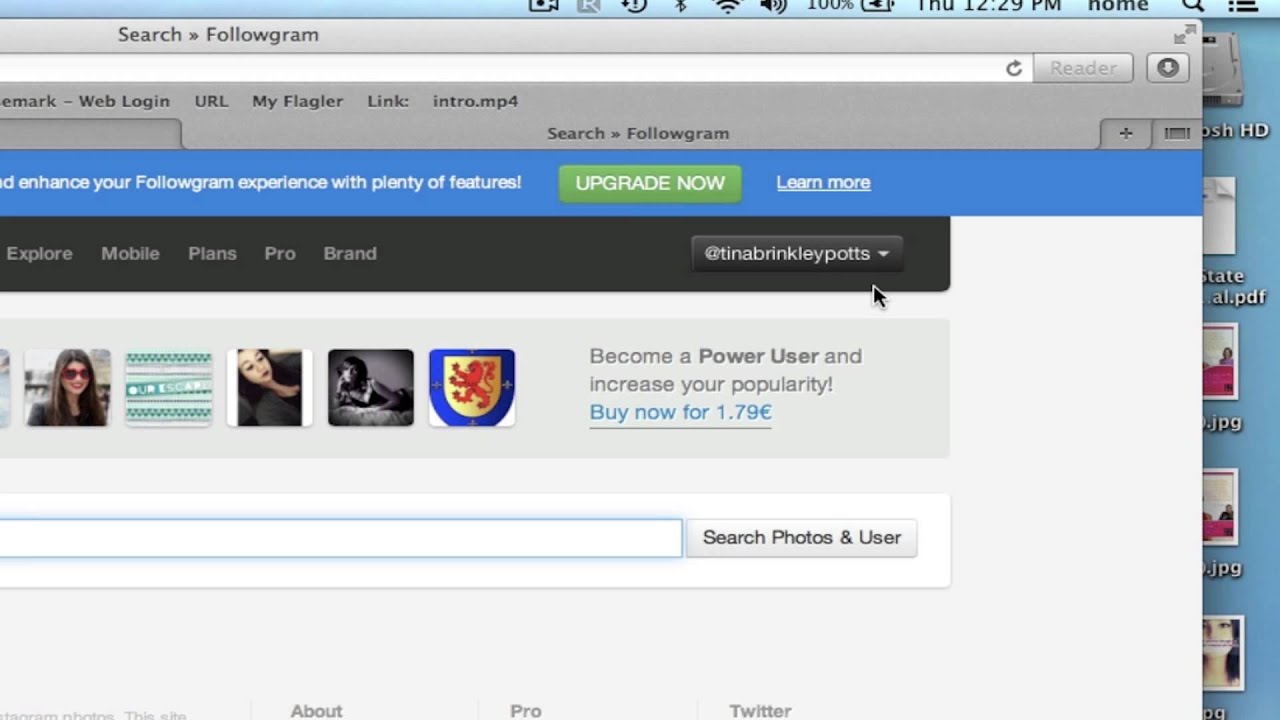1280x720 pixels.
Task: Open the Plans page
Action: click(x=212, y=253)
